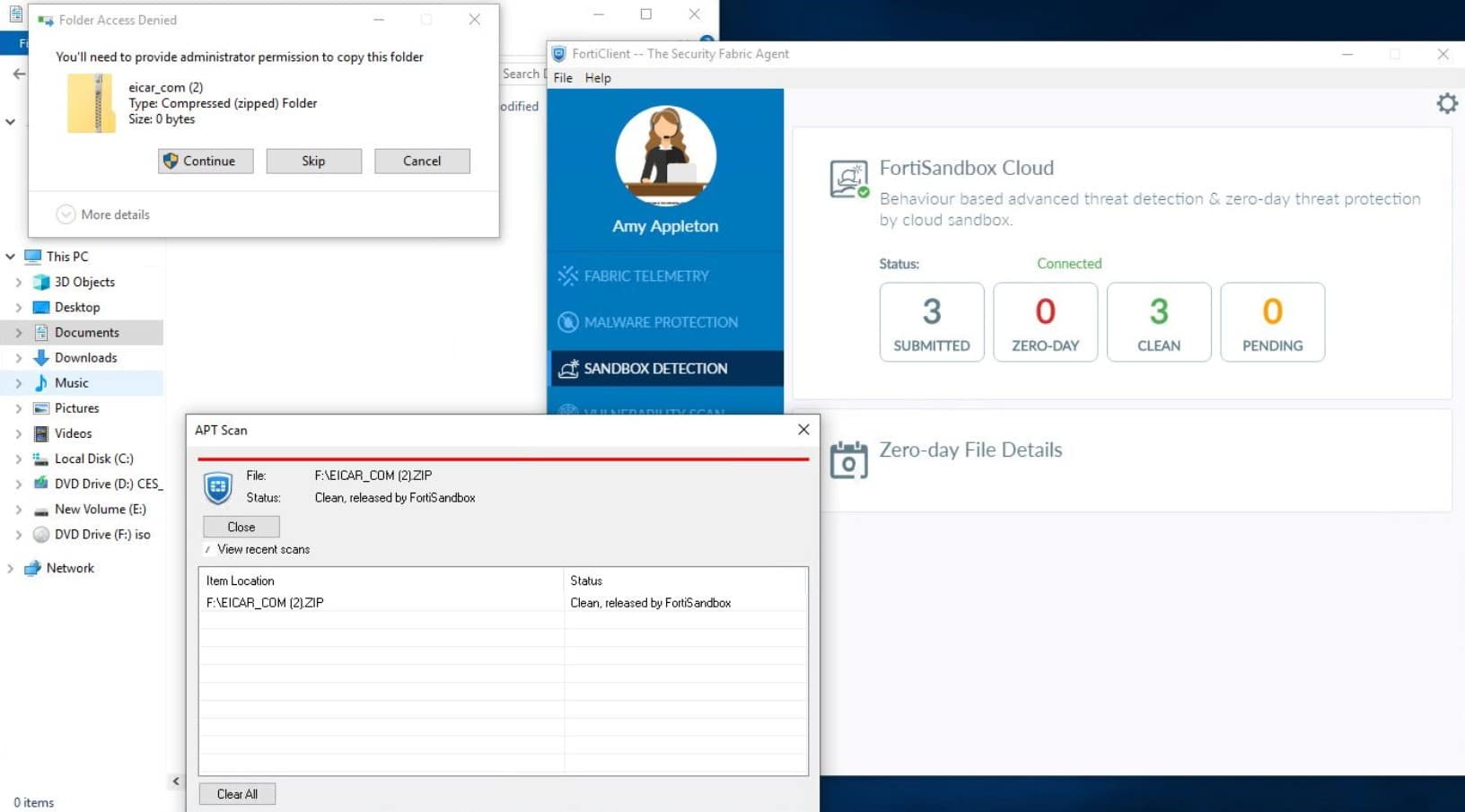Open the Fabric Telemetry tab
Image resolution: width=1465 pixels, height=812 pixels.
646,275
